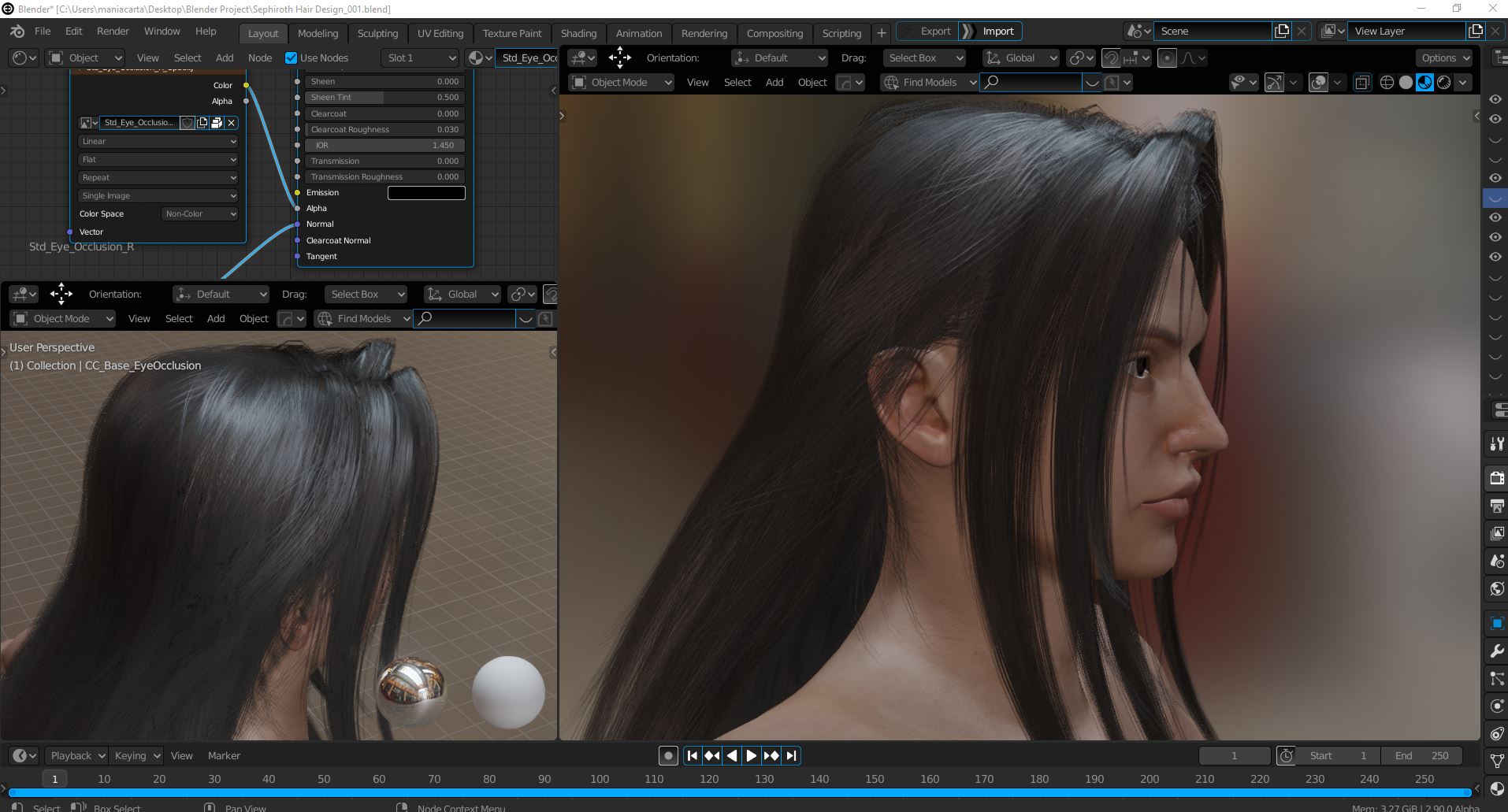Open the Options dropdown in right viewport
Image resolution: width=1508 pixels, height=812 pixels.
(x=1444, y=58)
